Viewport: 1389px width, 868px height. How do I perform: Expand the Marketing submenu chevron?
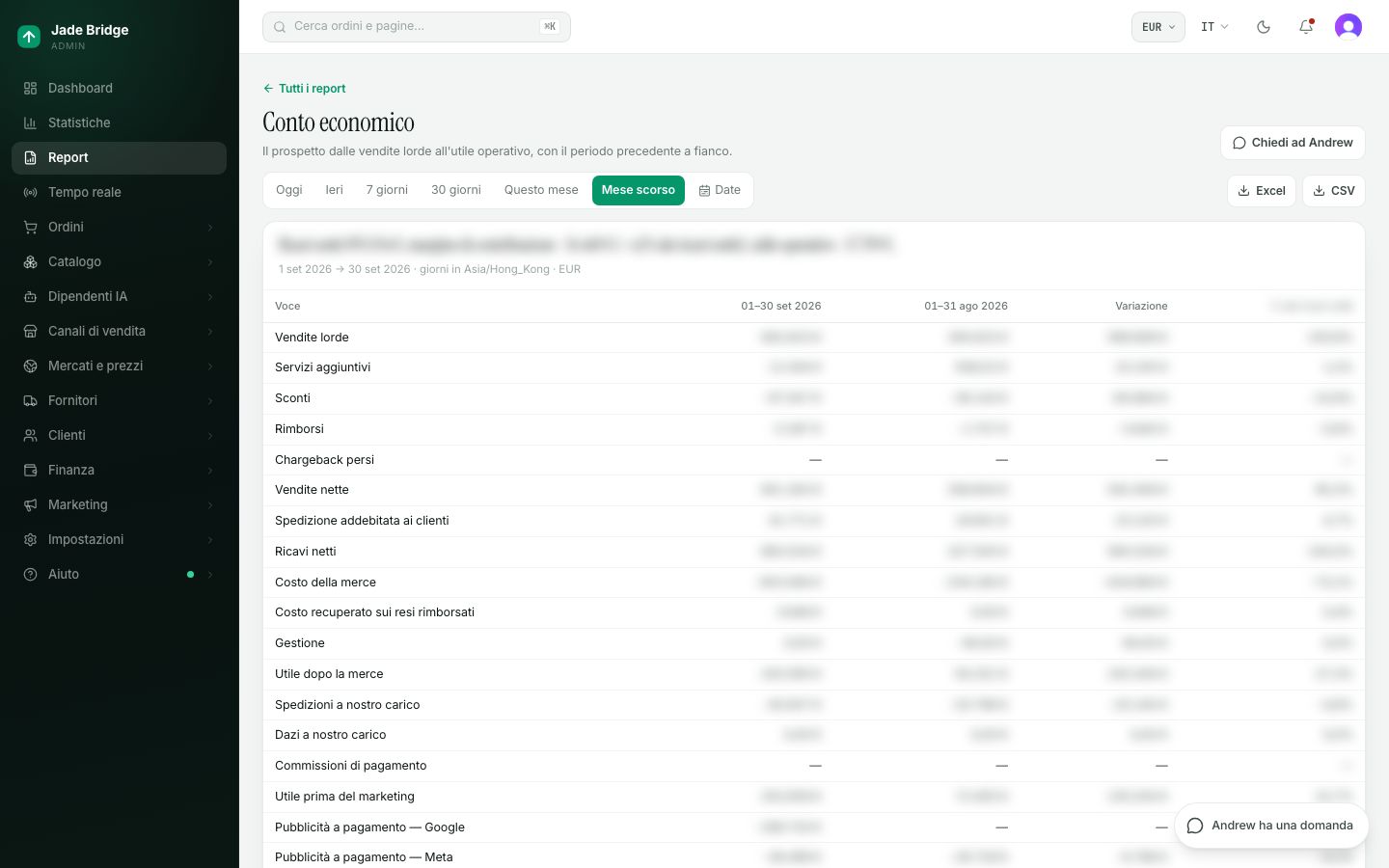coord(210,505)
